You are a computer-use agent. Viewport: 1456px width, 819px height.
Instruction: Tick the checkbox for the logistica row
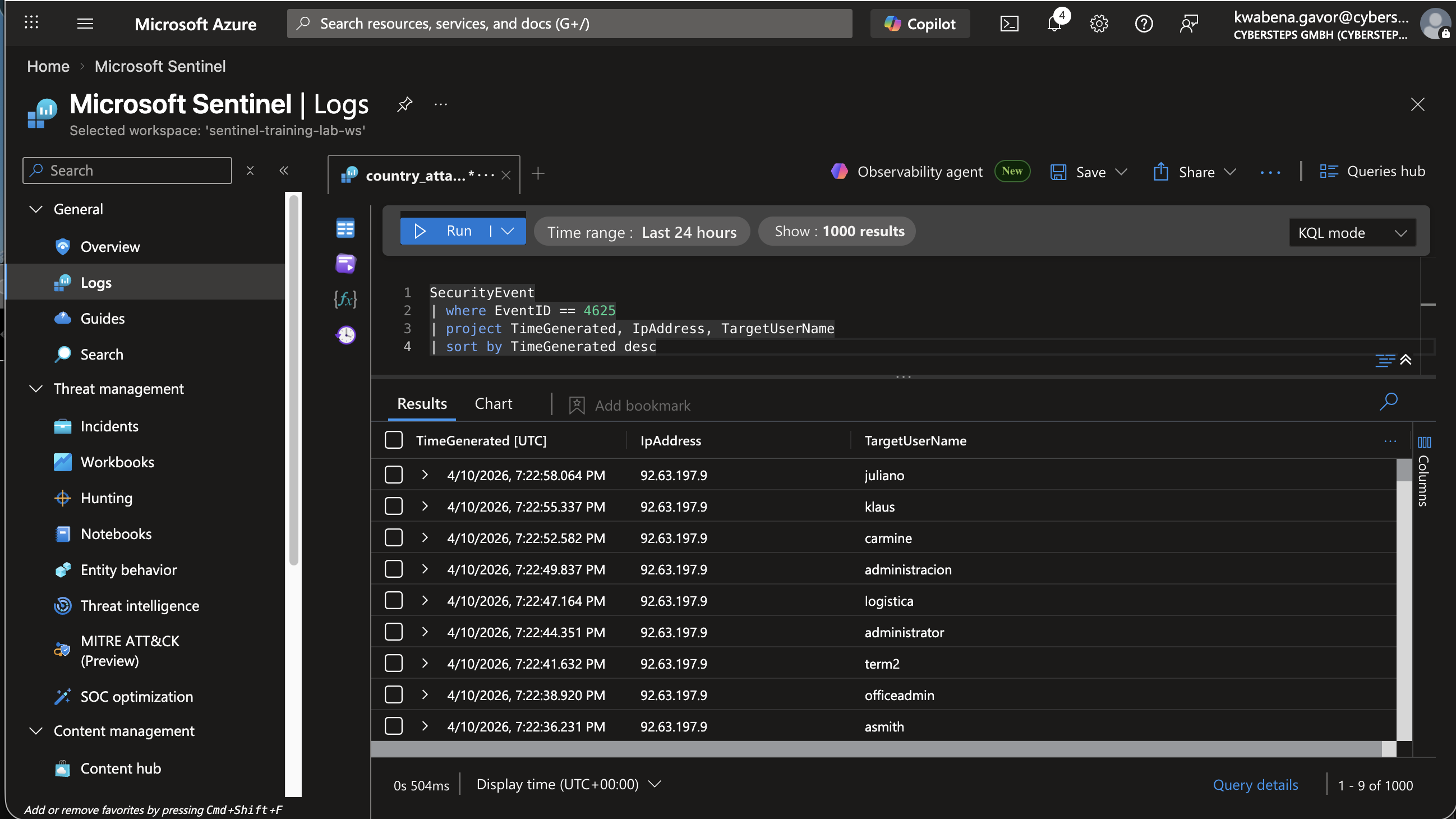coord(393,600)
